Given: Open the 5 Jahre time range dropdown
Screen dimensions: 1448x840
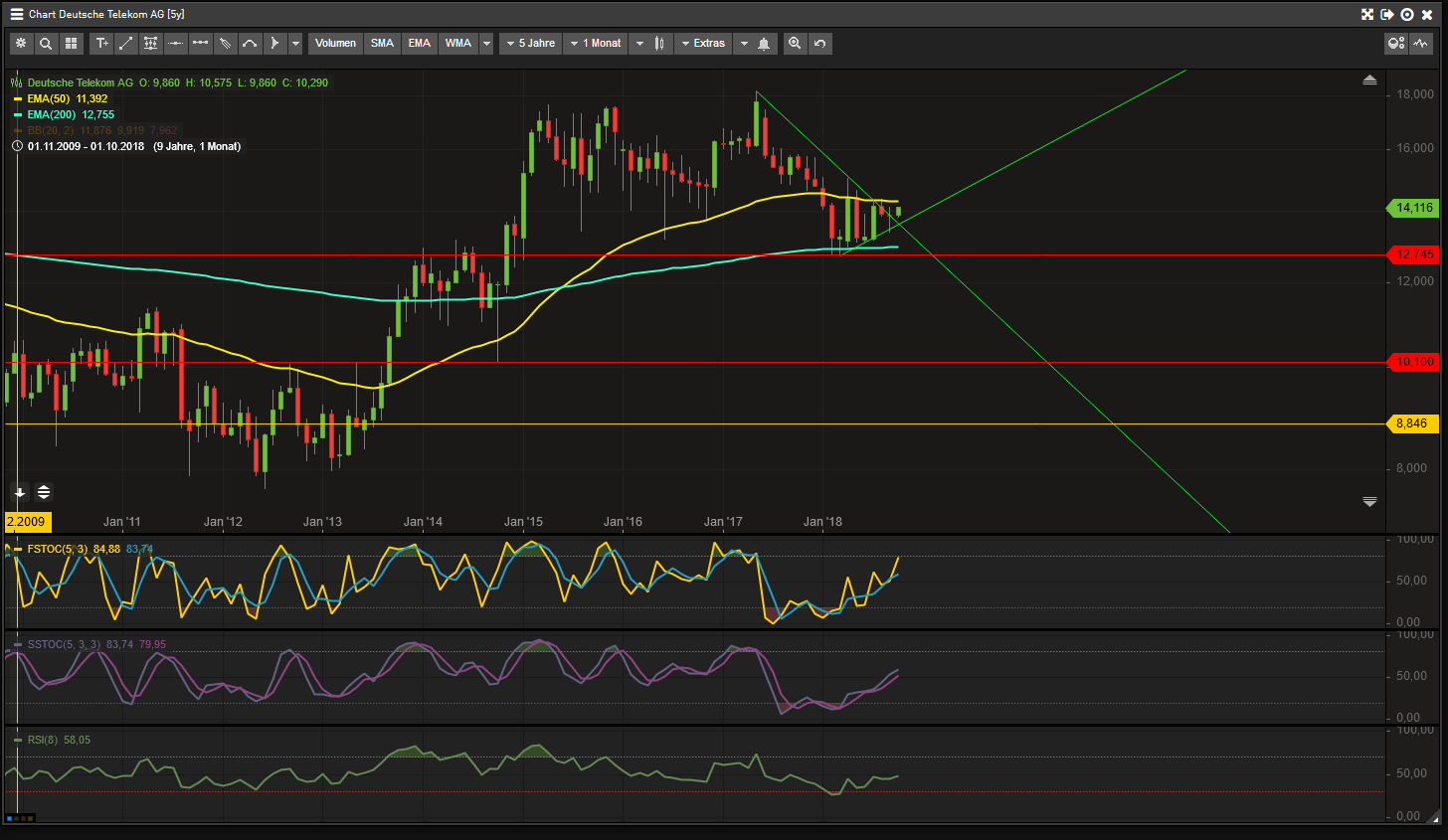Looking at the screenshot, I should point(530,44).
